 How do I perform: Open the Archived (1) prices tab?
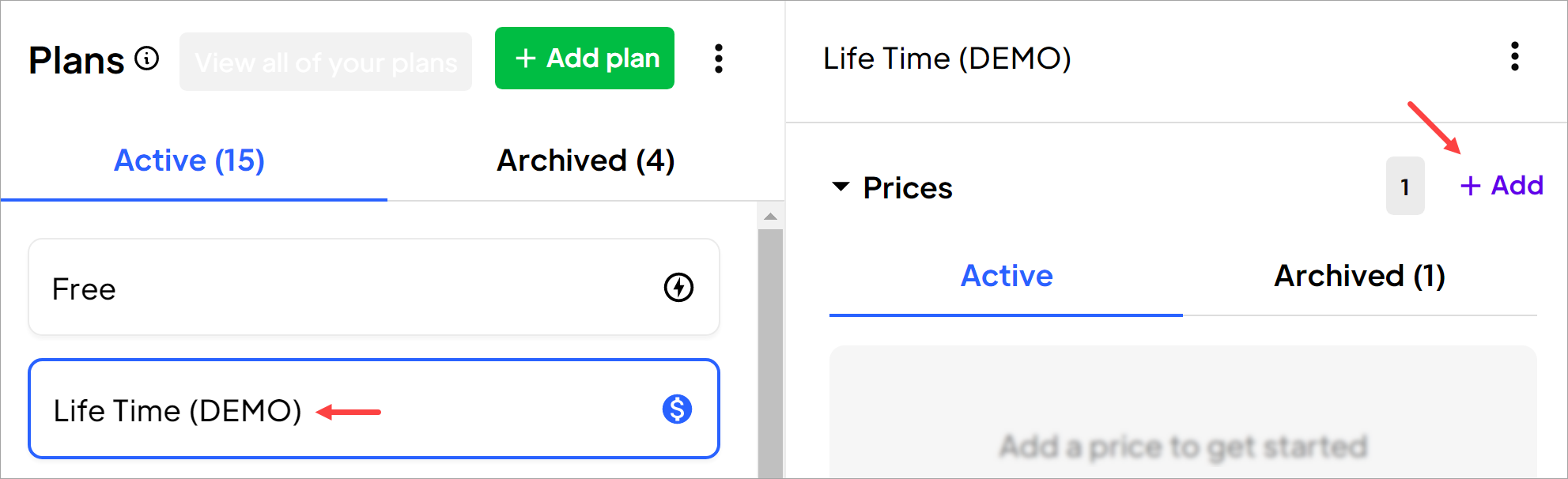1359,276
